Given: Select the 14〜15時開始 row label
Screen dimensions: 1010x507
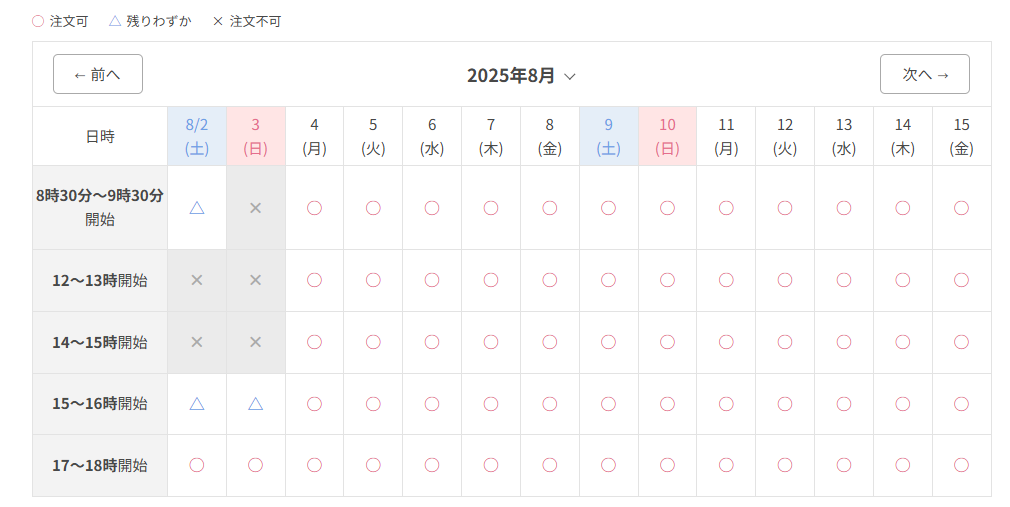Looking at the screenshot, I should [x=100, y=342].
